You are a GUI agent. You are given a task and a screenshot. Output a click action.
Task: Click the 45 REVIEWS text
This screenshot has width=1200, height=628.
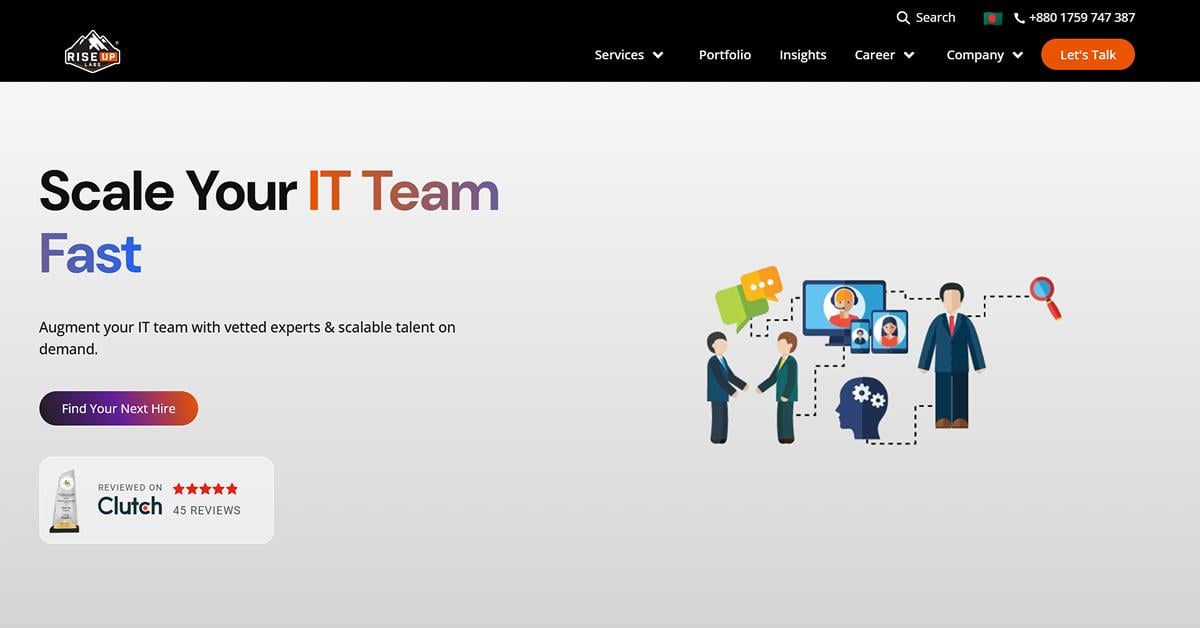tap(207, 510)
